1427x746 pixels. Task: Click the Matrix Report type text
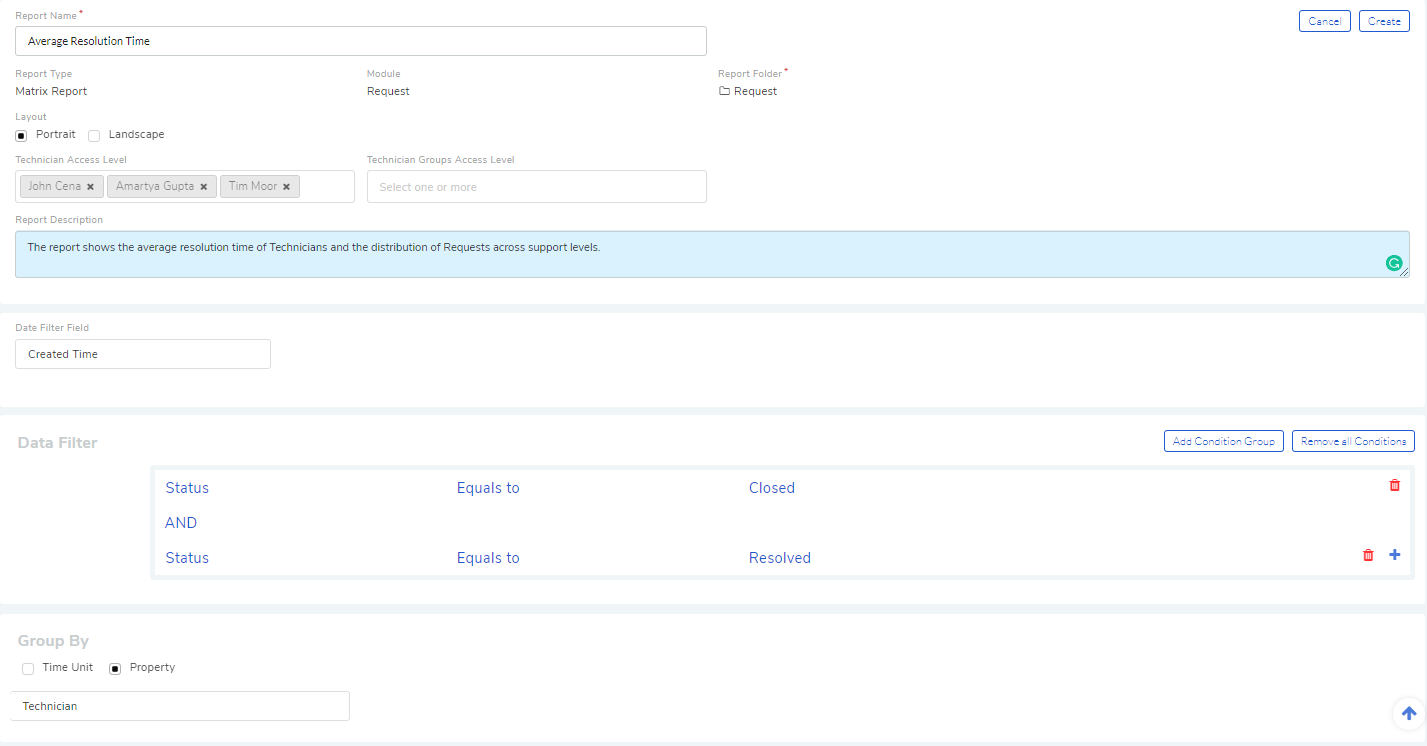(x=51, y=91)
